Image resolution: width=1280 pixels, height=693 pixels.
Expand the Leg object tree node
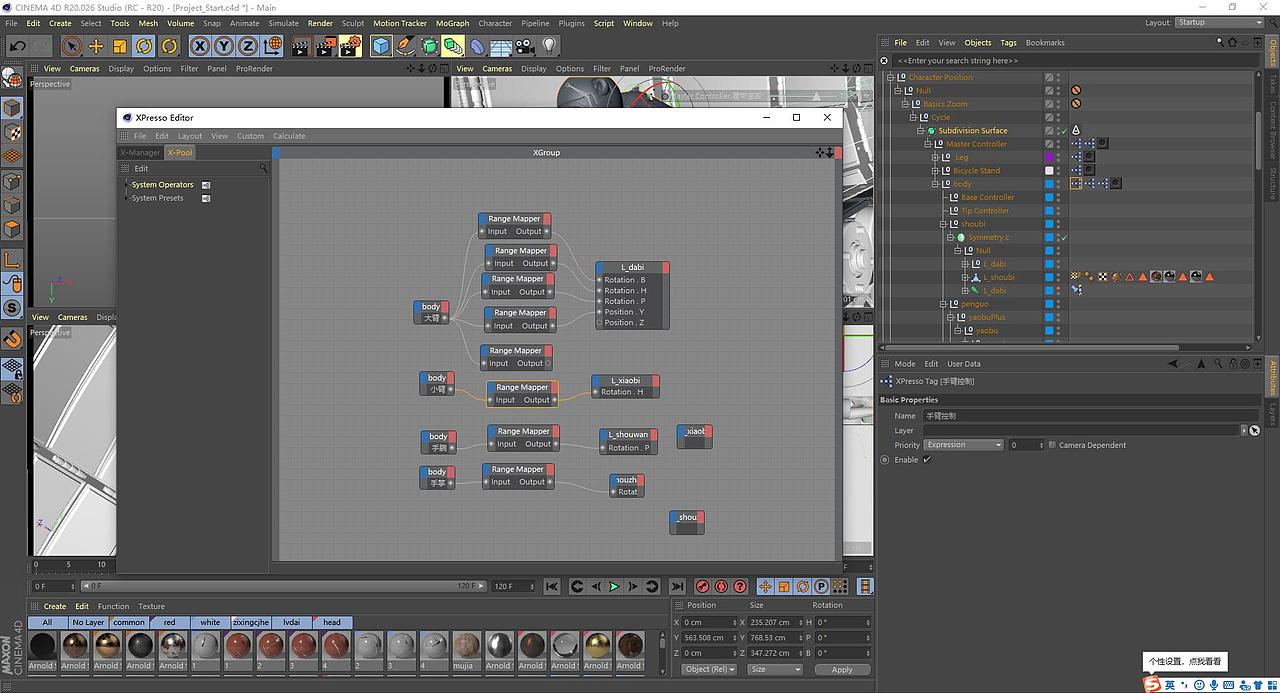click(935, 157)
